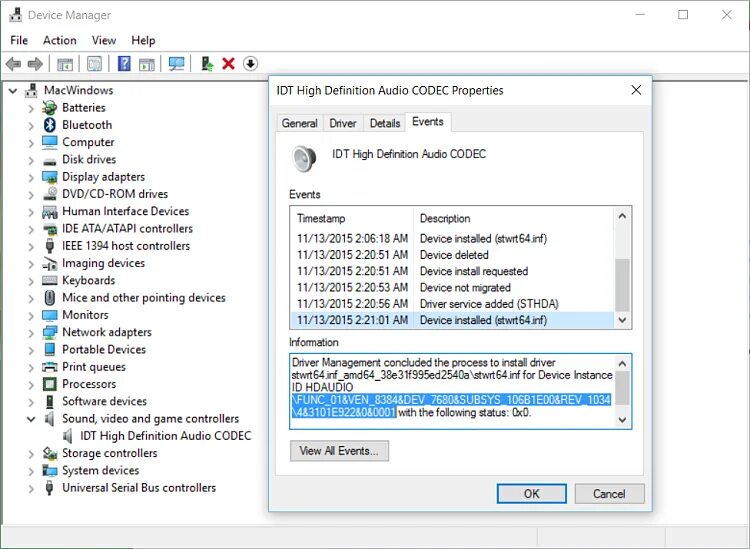
Task: Click the Processors chip icon
Action: click(50, 384)
